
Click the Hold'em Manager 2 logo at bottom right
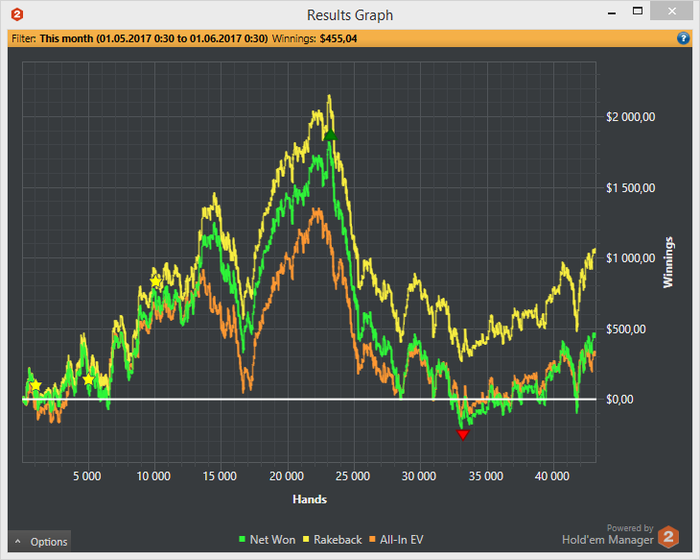point(667,535)
